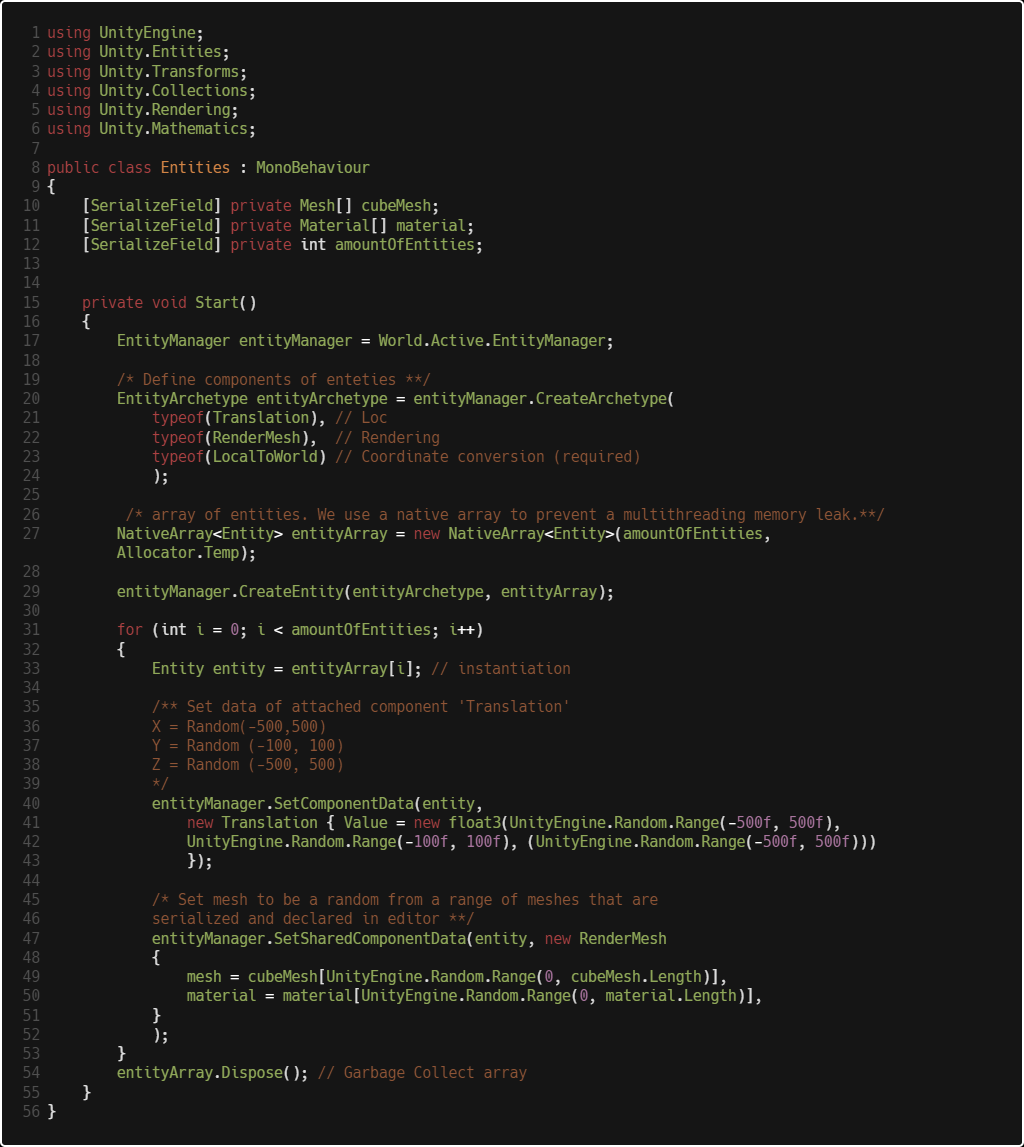
Task: Click 'material = material[' assignment line
Action: coord(474,996)
